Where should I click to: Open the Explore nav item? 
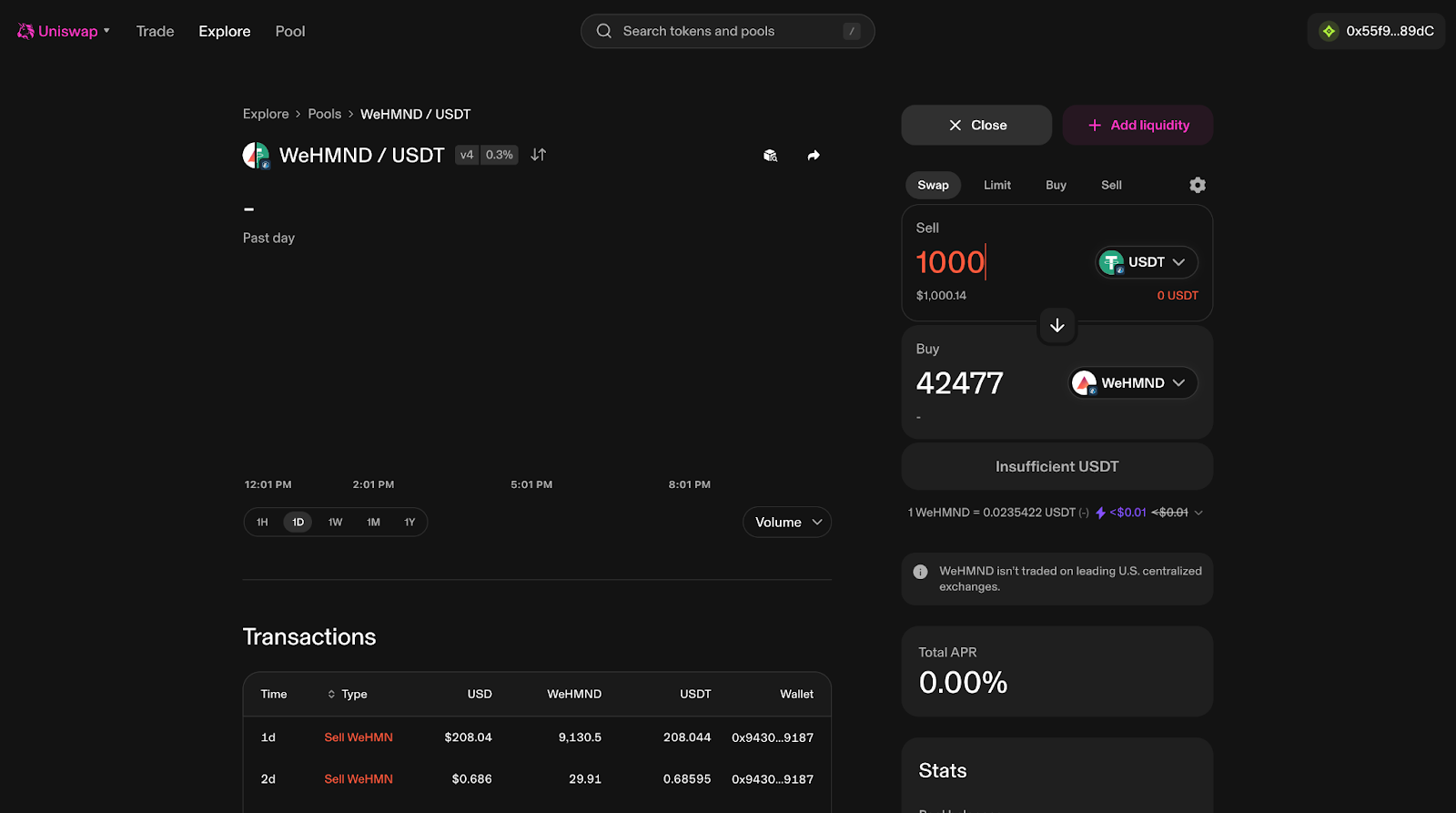[225, 31]
